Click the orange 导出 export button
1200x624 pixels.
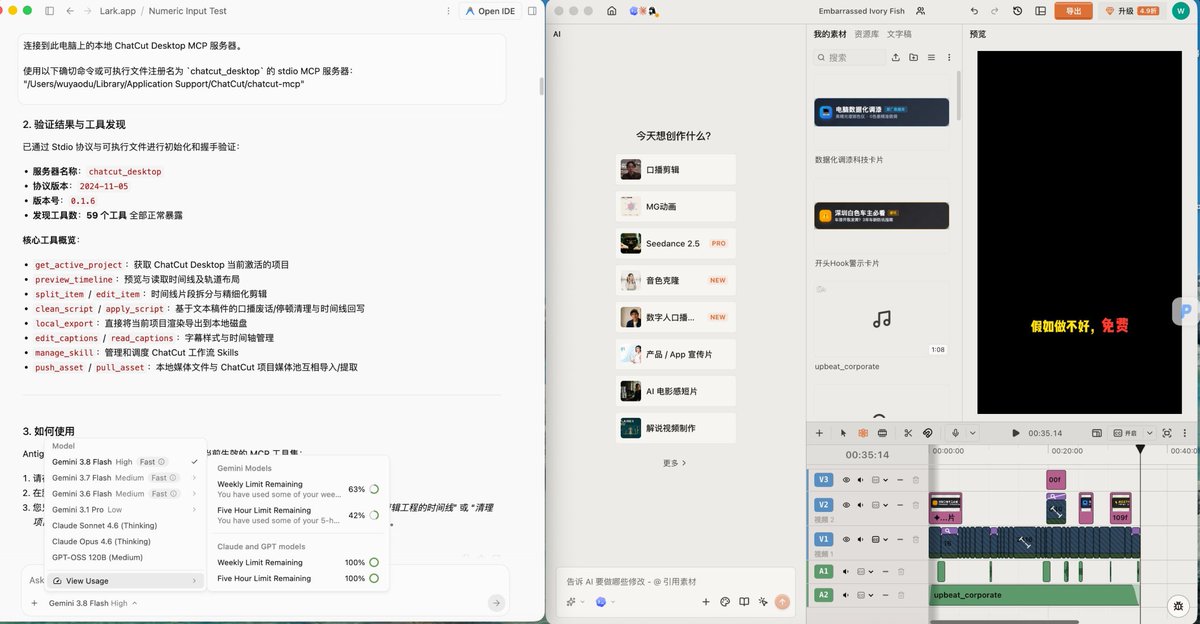(x=1074, y=11)
